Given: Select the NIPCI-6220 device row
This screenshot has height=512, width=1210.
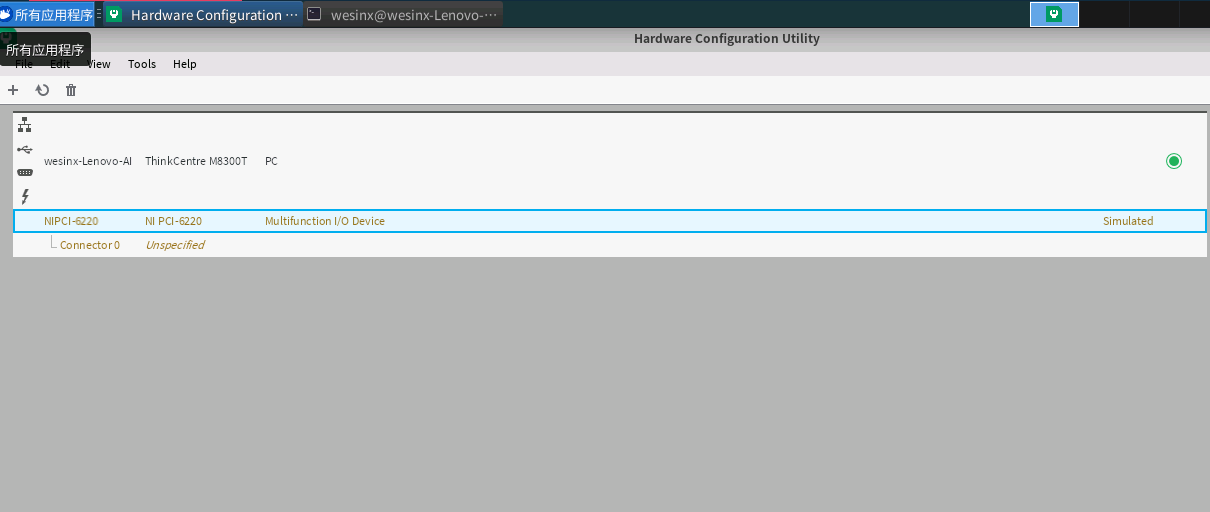Looking at the screenshot, I should [71, 221].
